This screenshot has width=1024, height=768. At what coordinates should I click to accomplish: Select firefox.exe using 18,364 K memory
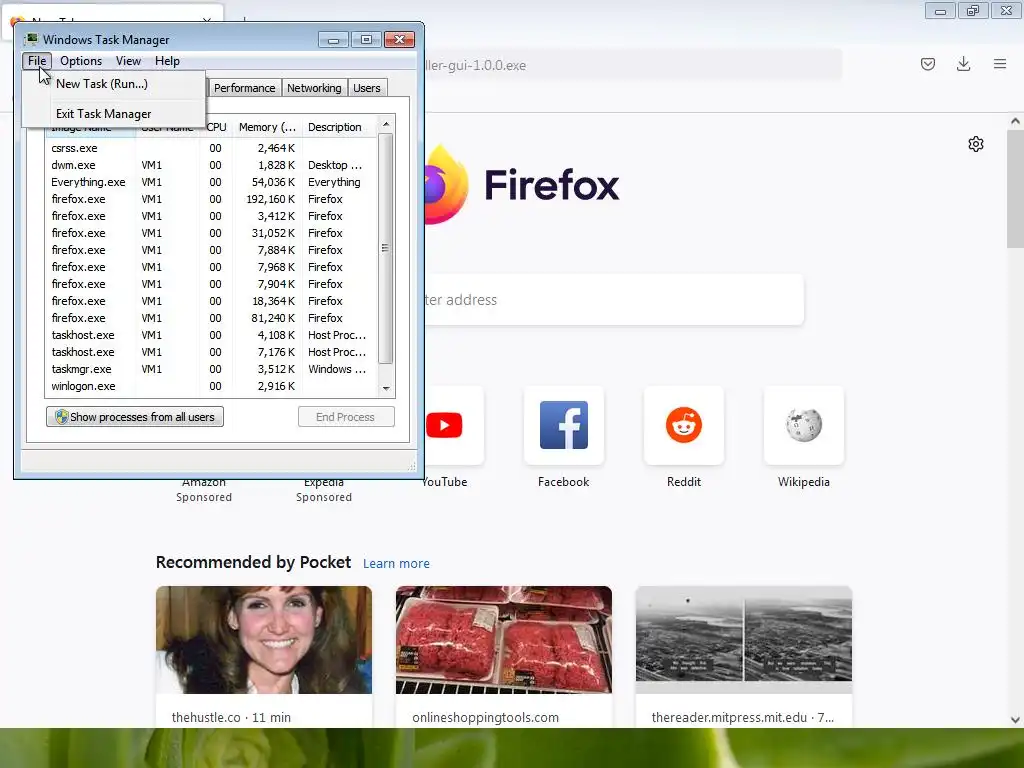tap(210, 301)
